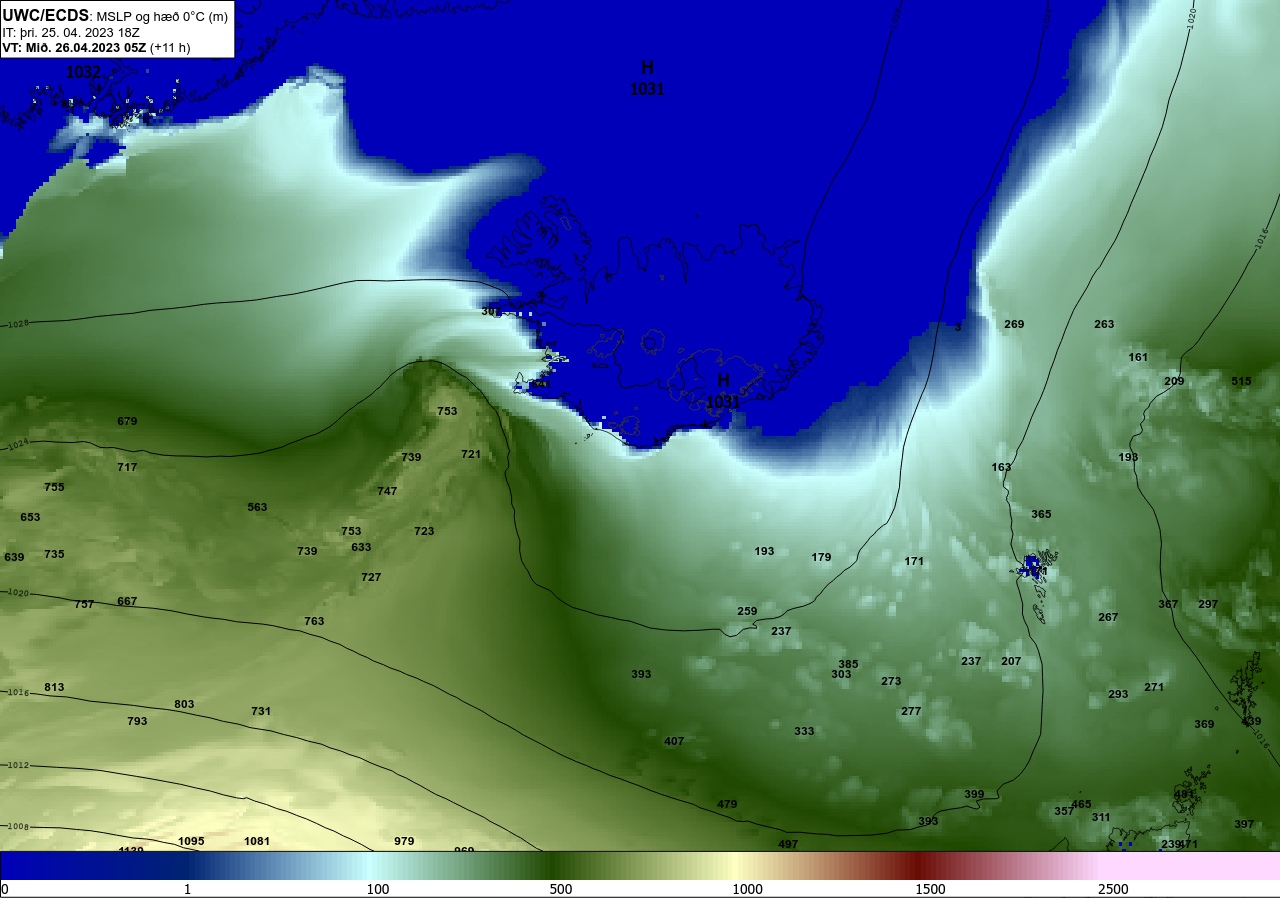Viewport: 1280px width, 898px height.
Task: Select the value 747 on the map
Action: coord(387,491)
